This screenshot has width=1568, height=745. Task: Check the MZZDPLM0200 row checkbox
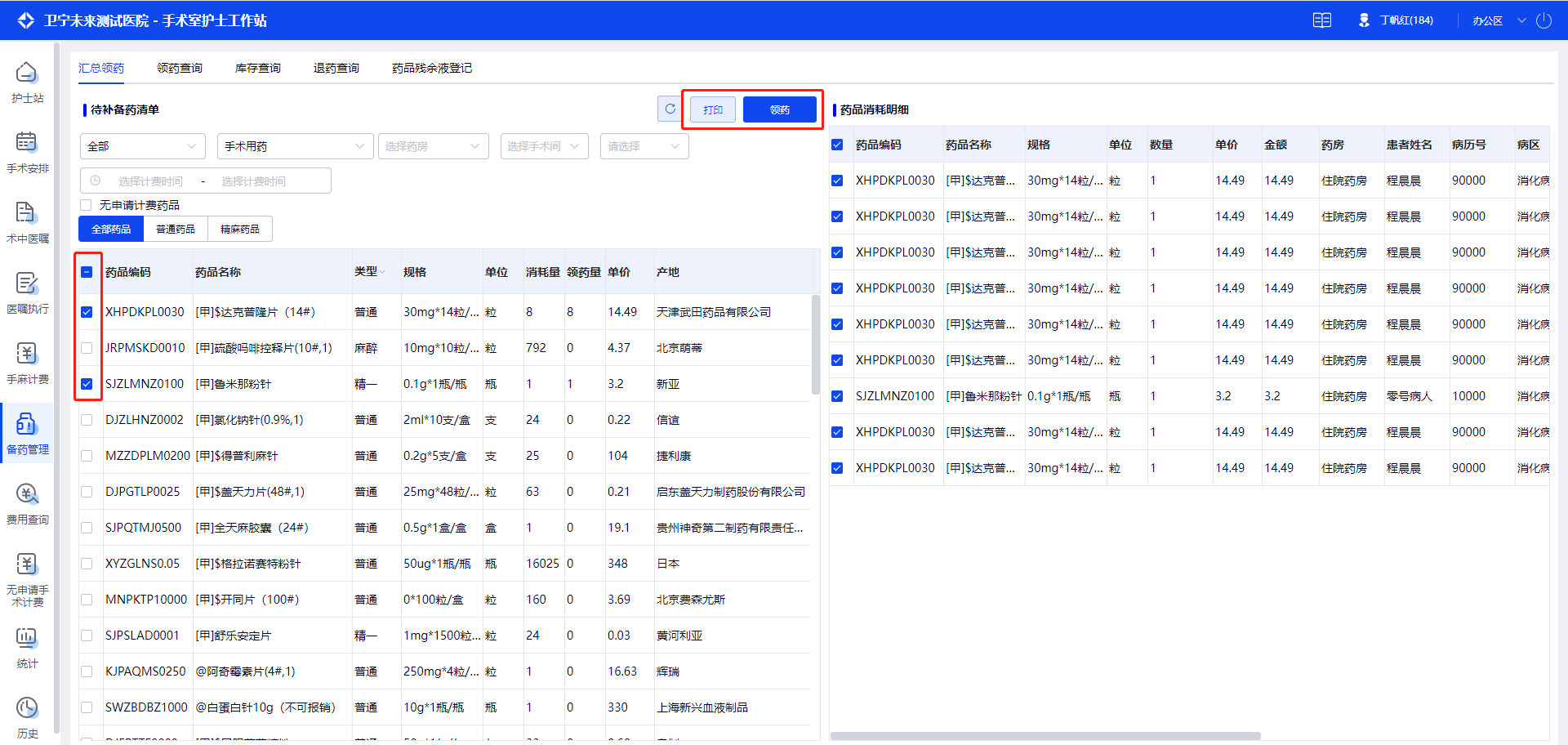(87, 456)
